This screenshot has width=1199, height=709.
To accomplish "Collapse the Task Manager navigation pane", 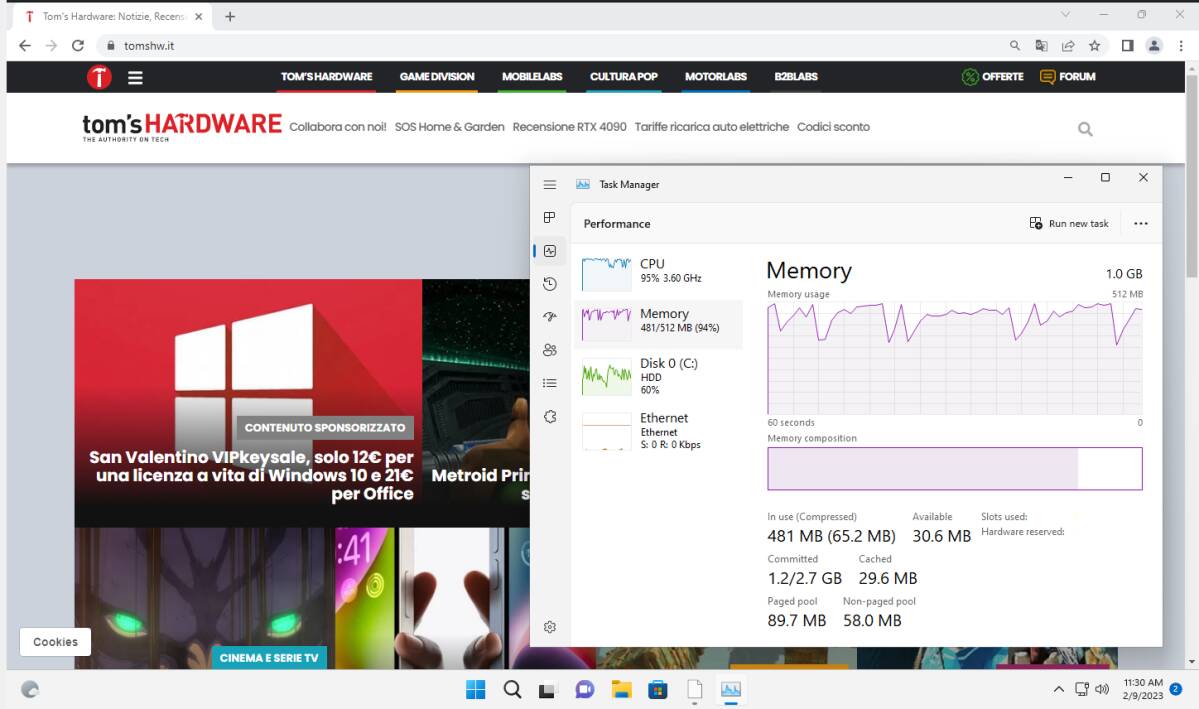I will 549,184.
